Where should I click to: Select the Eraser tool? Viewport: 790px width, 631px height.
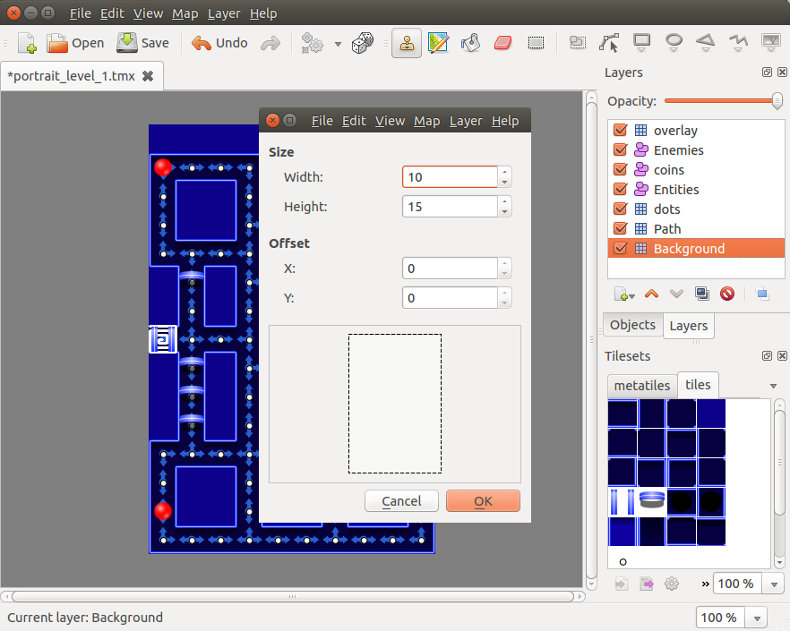[503, 43]
